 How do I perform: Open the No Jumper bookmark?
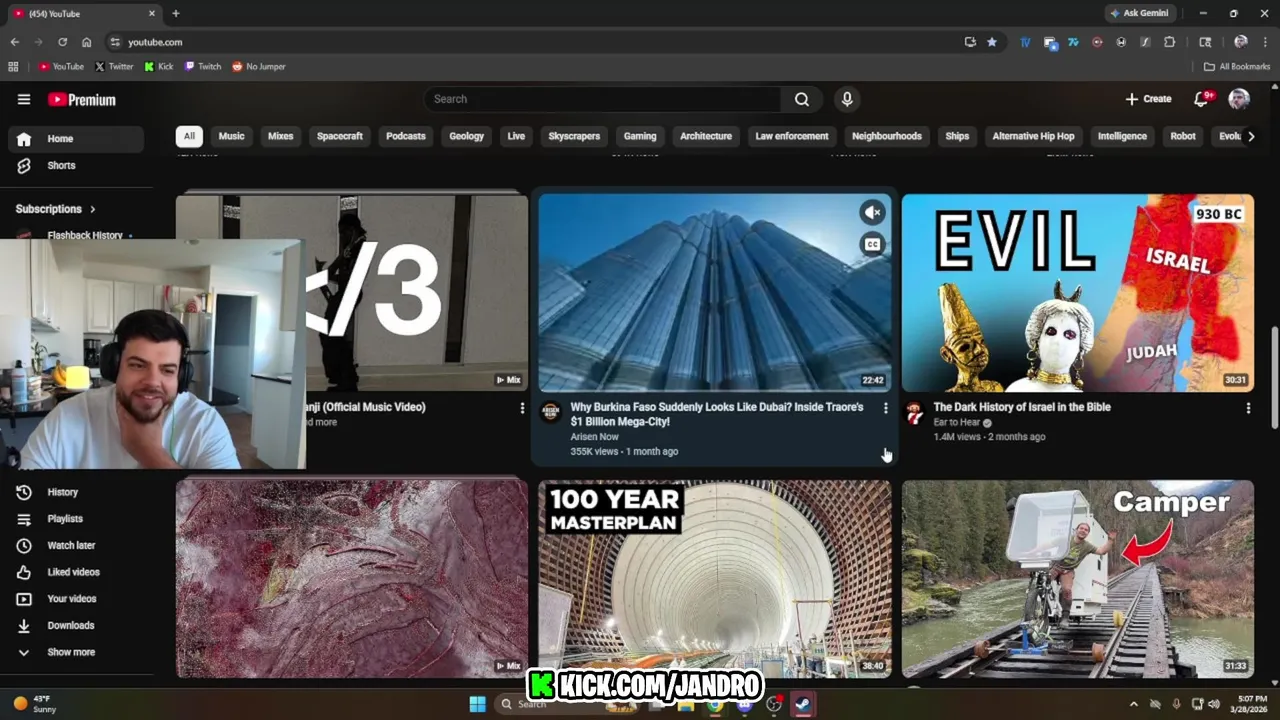(259, 67)
